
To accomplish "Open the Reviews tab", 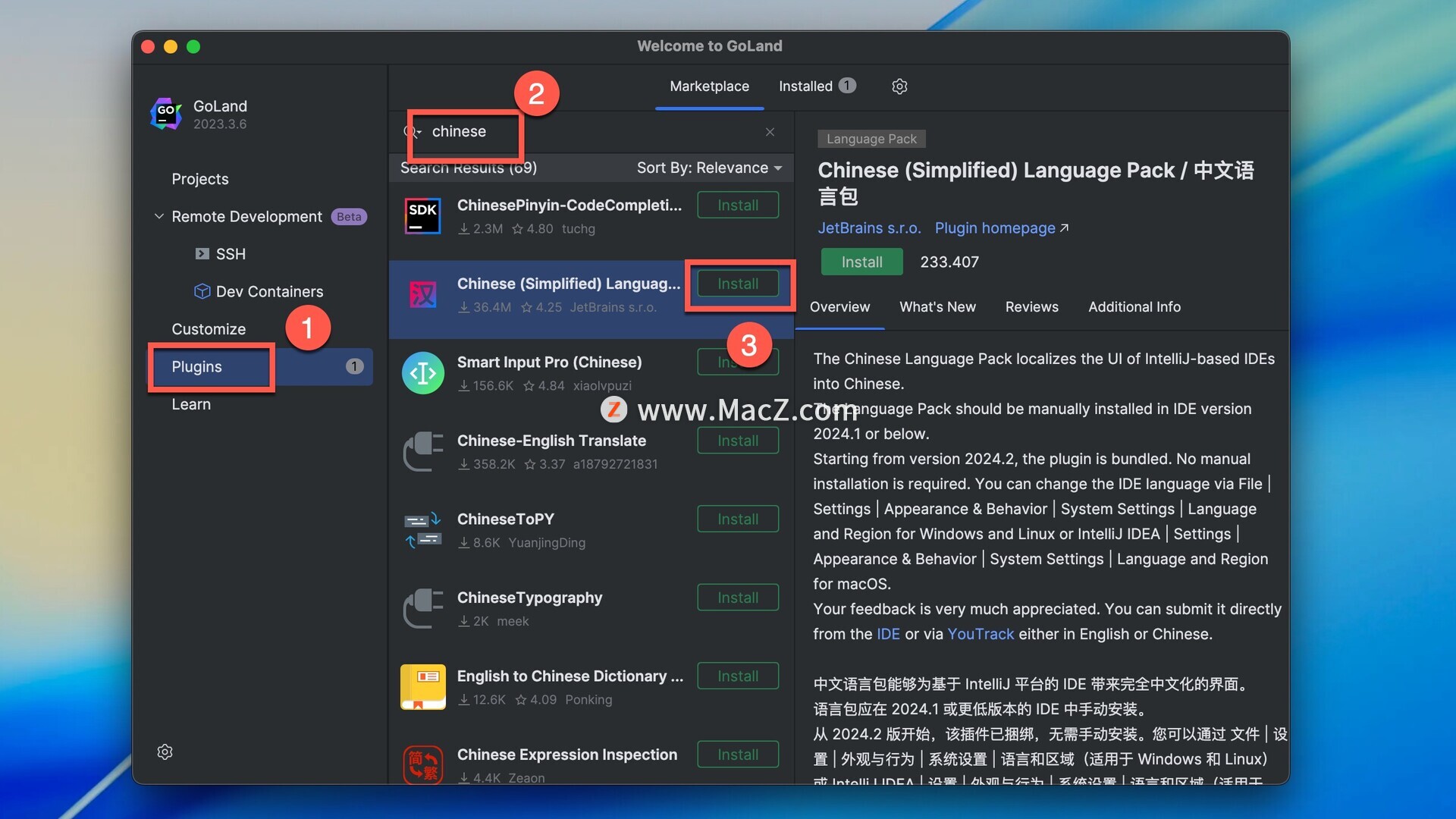I will [1031, 307].
